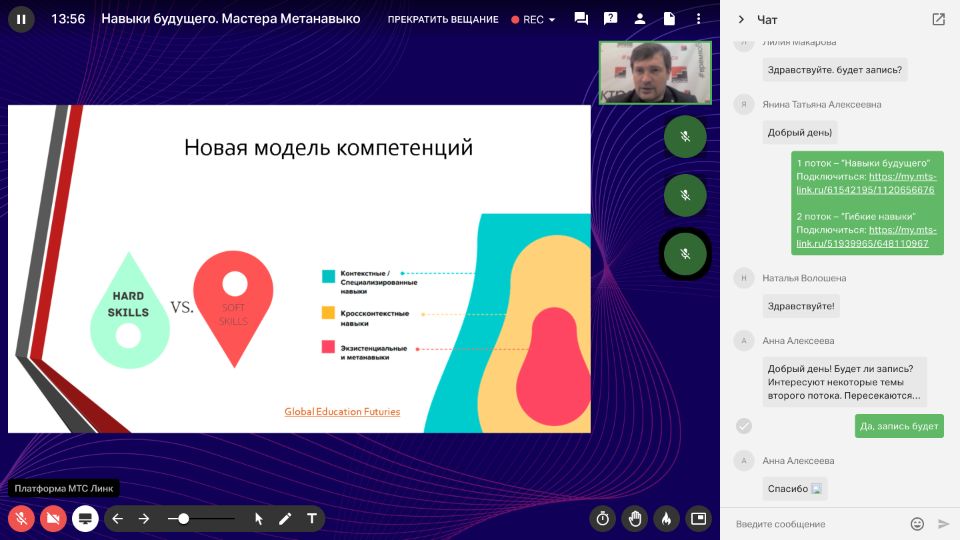Click the 'Платформа МТС Линк' label
960x540 pixels.
(x=64, y=489)
